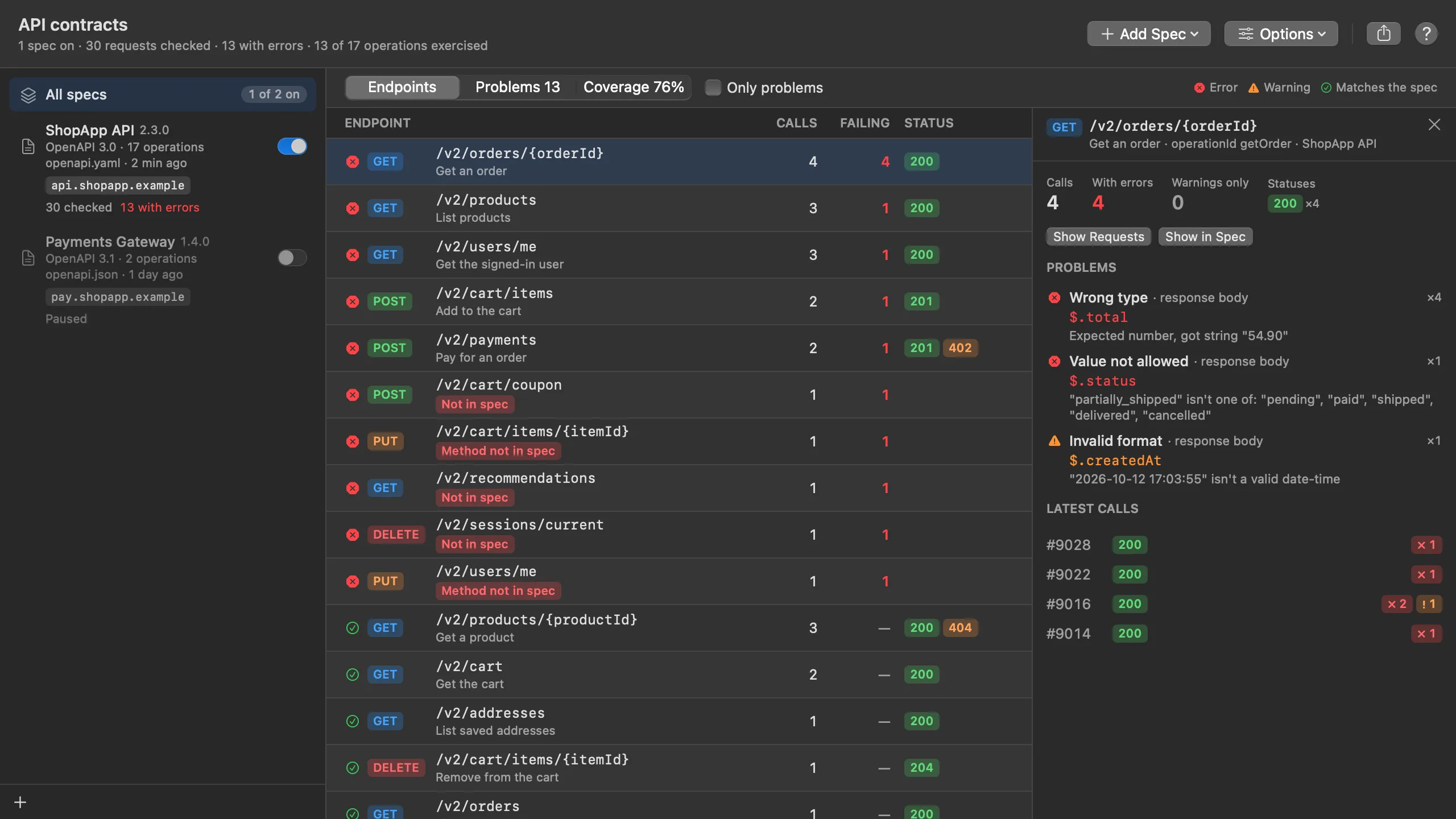Switch to the Endpoints tab
1456x819 pixels.
pos(402,87)
